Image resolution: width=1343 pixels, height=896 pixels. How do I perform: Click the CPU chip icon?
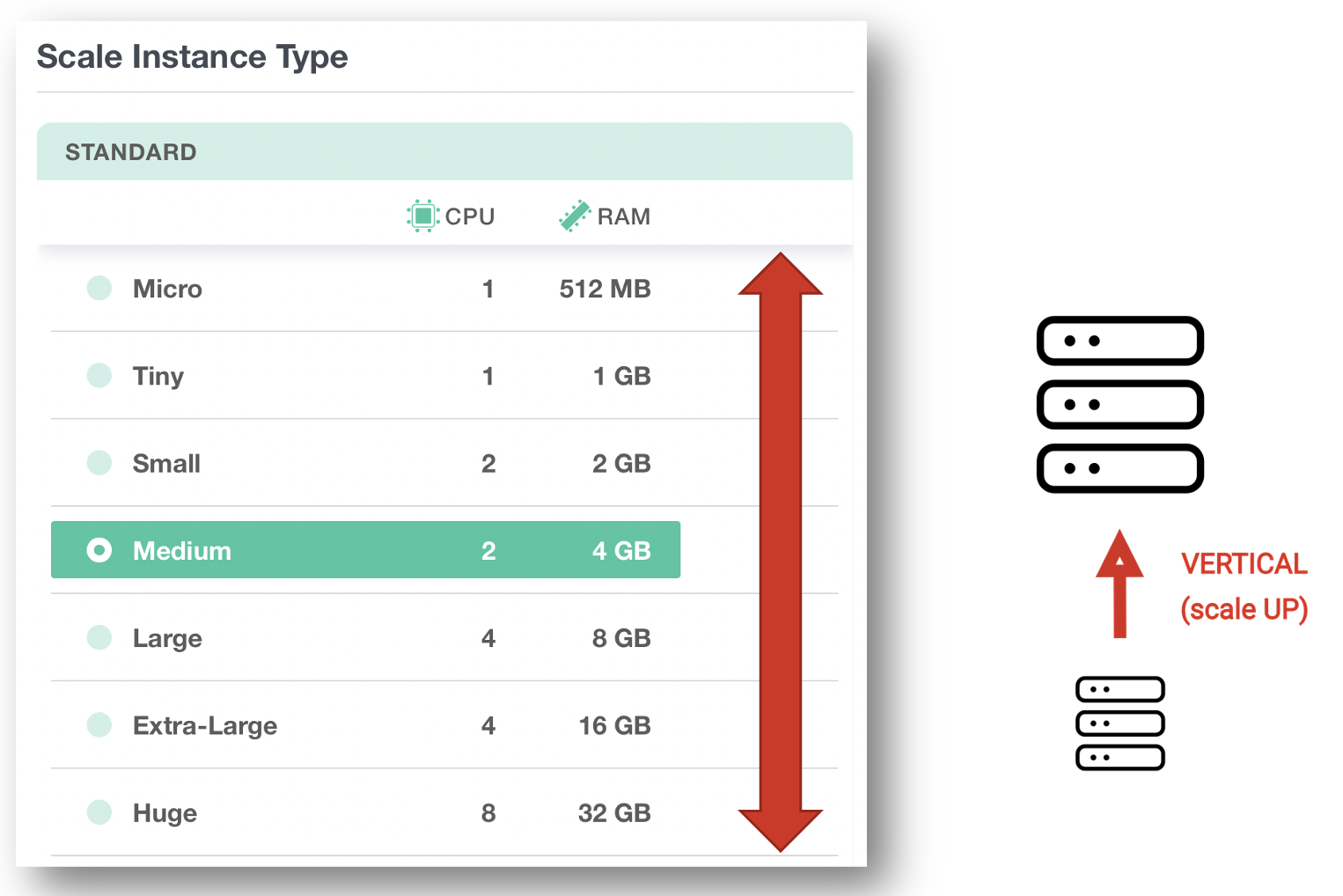click(422, 216)
